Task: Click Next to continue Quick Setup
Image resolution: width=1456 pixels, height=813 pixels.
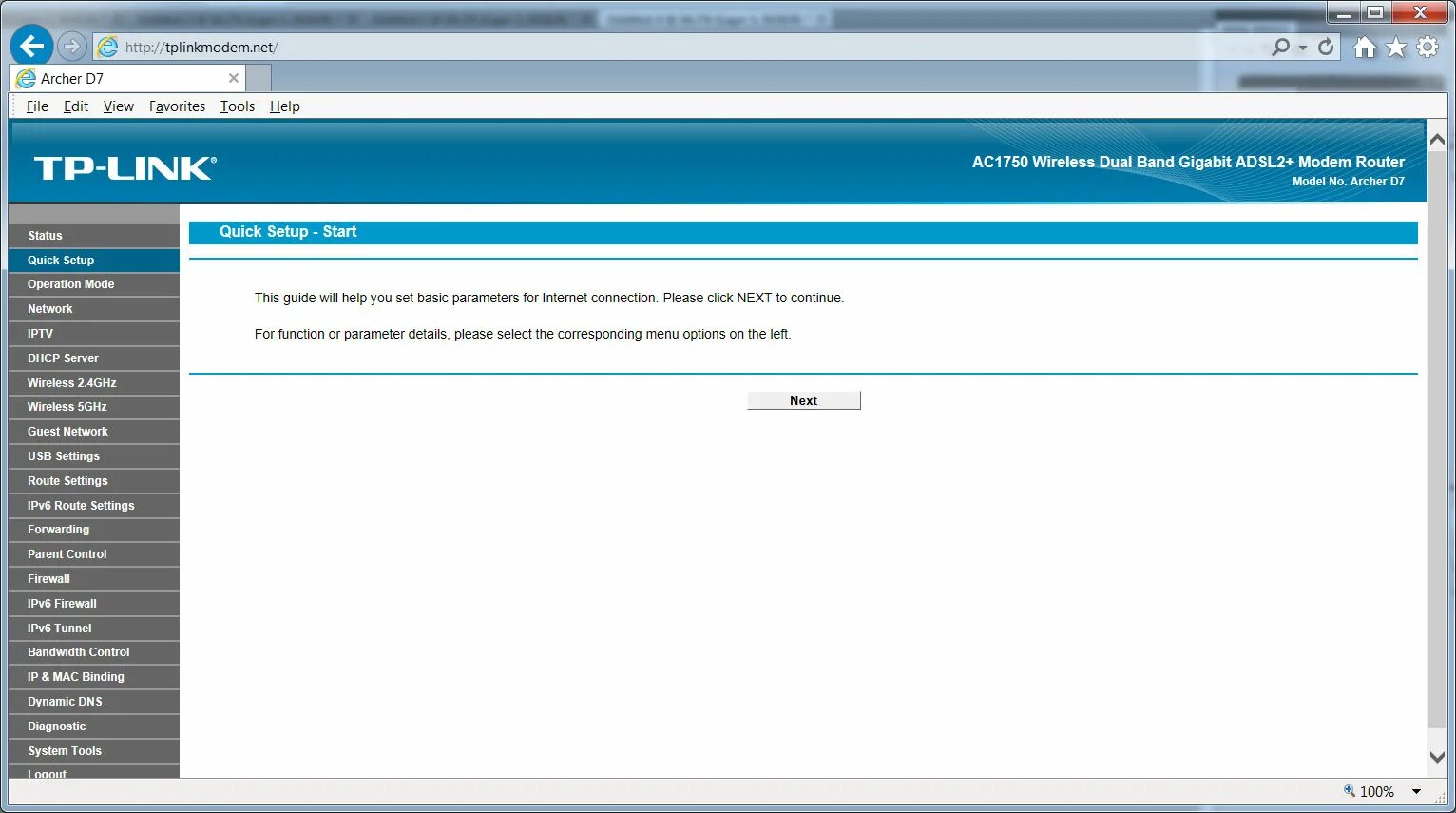Action: pyautogui.click(x=804, y=400)
